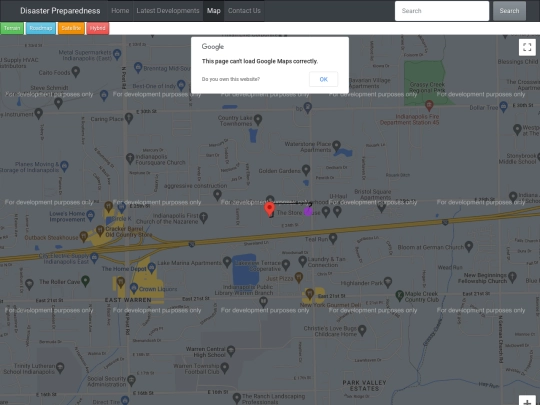
Task: Click Outback Steakhouse restaurant icon
Action: point(83,236)
